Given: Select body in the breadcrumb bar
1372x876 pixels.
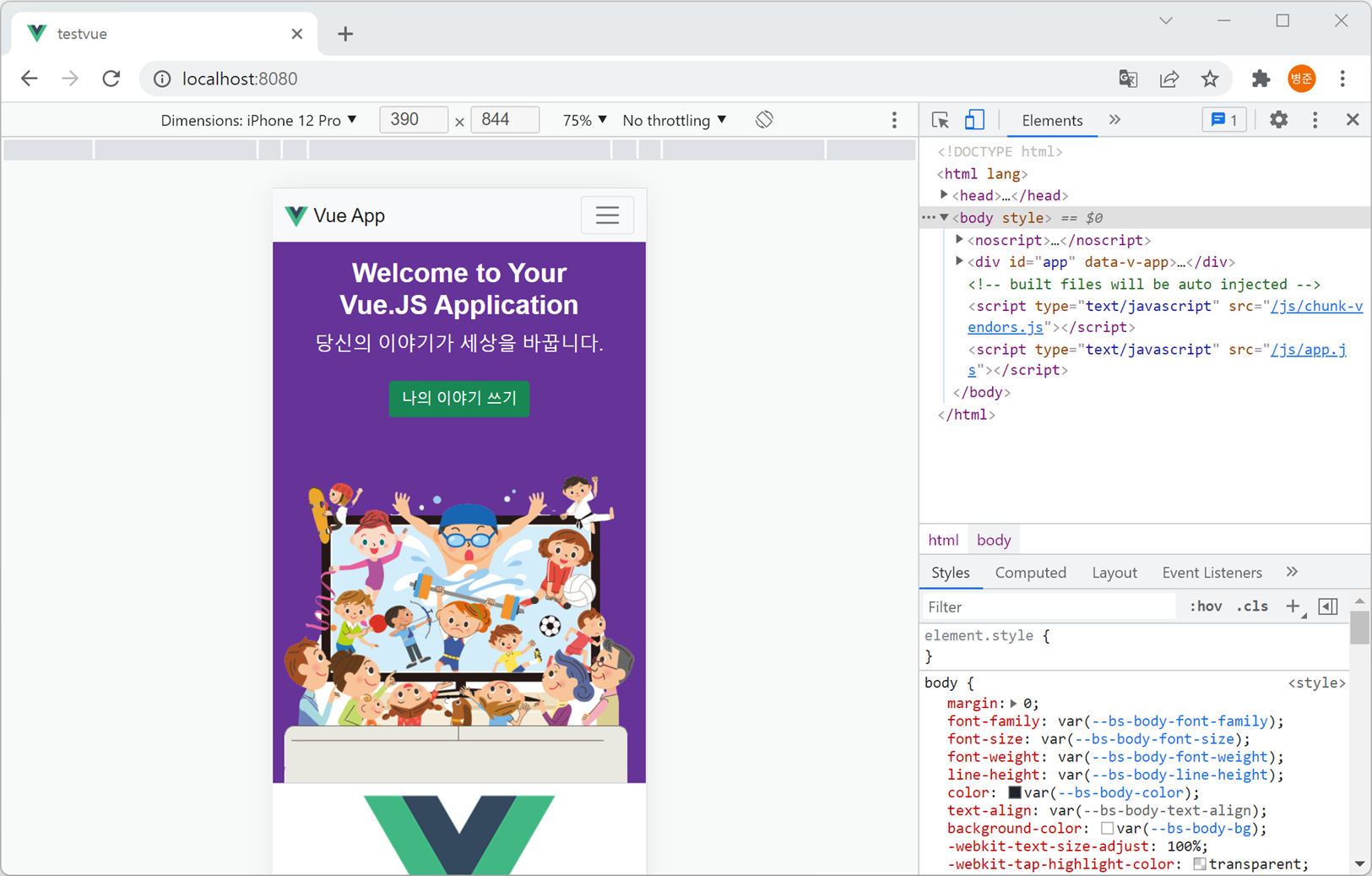Looking at the screenshot, I should tap(994, 540).
